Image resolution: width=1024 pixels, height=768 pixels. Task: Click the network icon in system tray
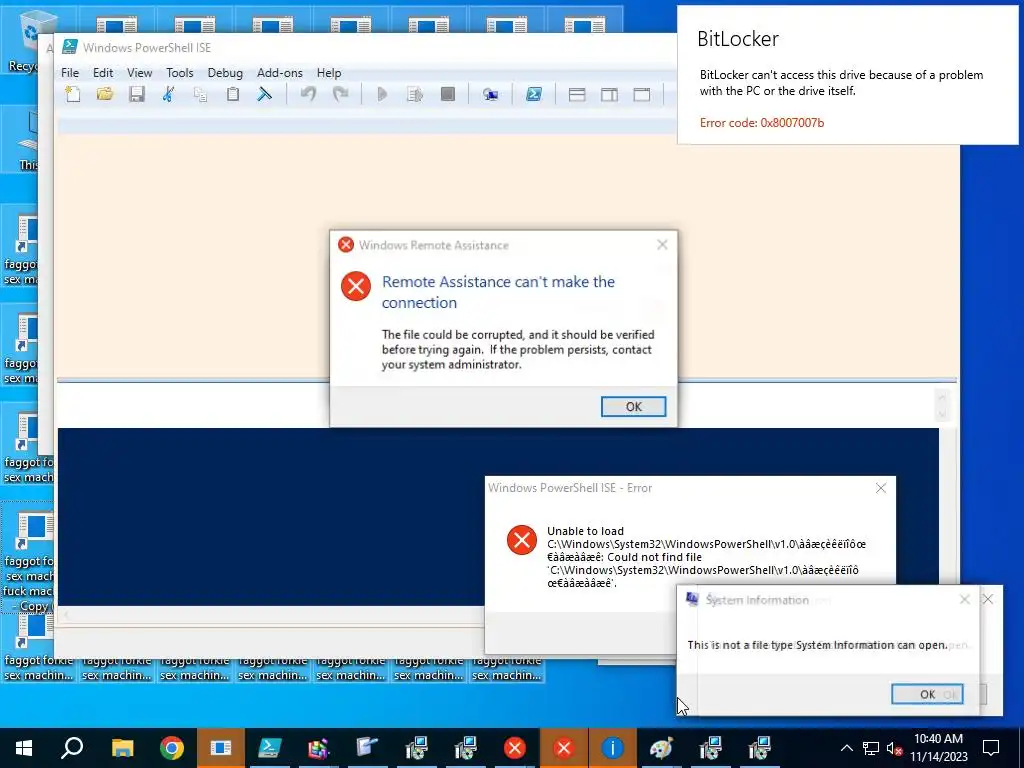point(871,748)
